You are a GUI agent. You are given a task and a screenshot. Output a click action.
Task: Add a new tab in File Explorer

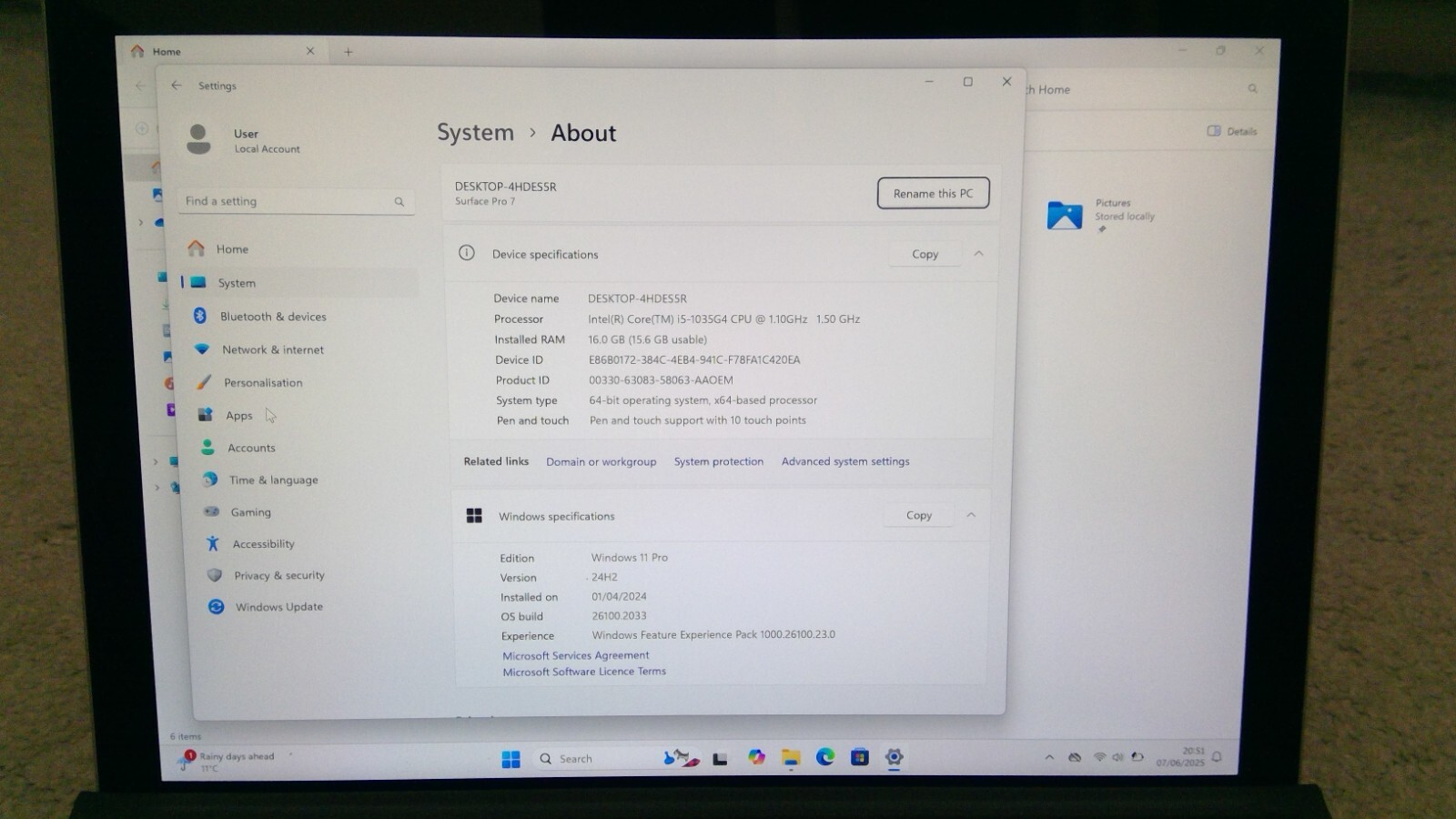pos(349,52)
